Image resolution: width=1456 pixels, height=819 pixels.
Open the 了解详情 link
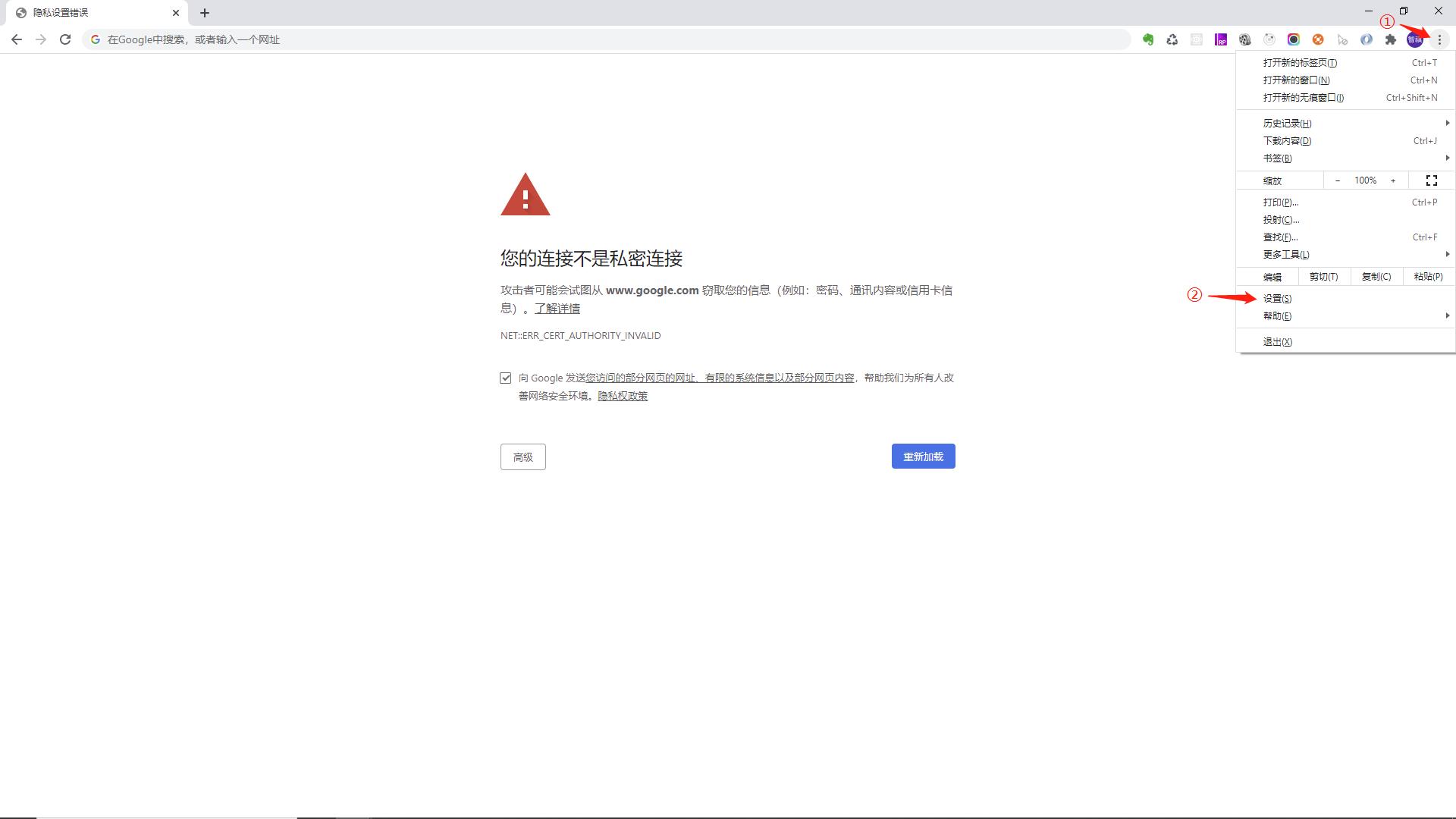(x=557, y=309)
